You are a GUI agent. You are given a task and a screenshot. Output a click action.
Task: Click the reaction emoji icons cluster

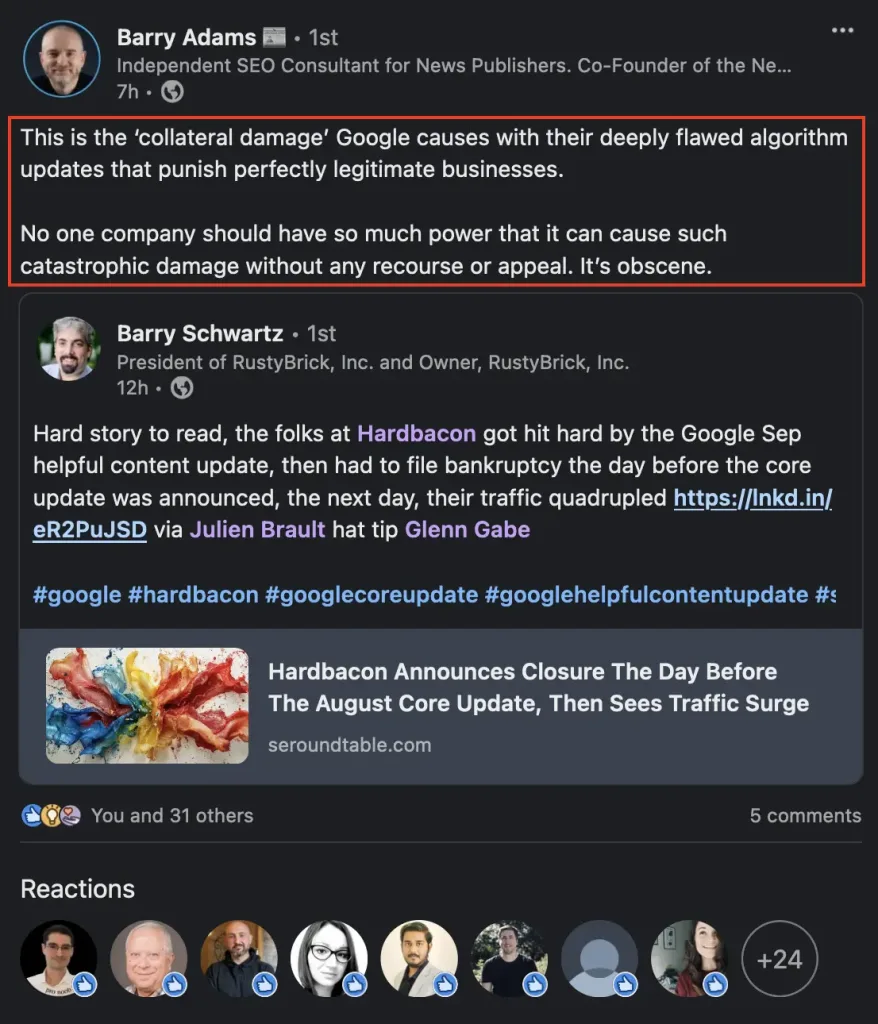coord(51,816)
